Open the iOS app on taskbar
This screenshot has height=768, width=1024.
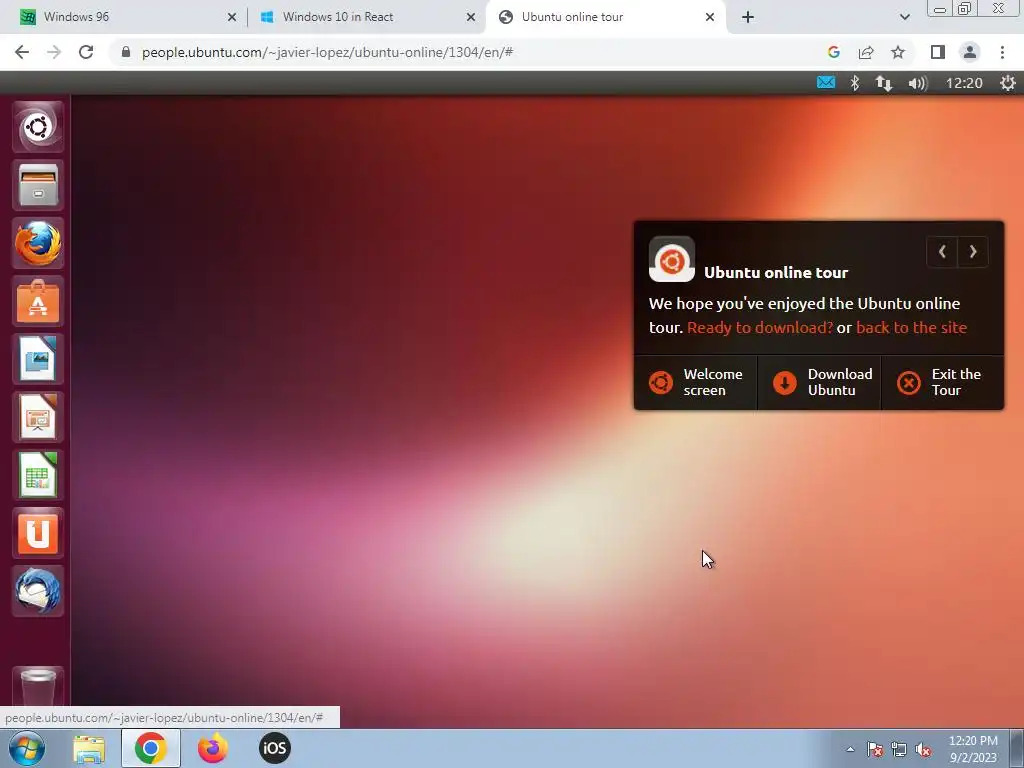click(275, 748)
